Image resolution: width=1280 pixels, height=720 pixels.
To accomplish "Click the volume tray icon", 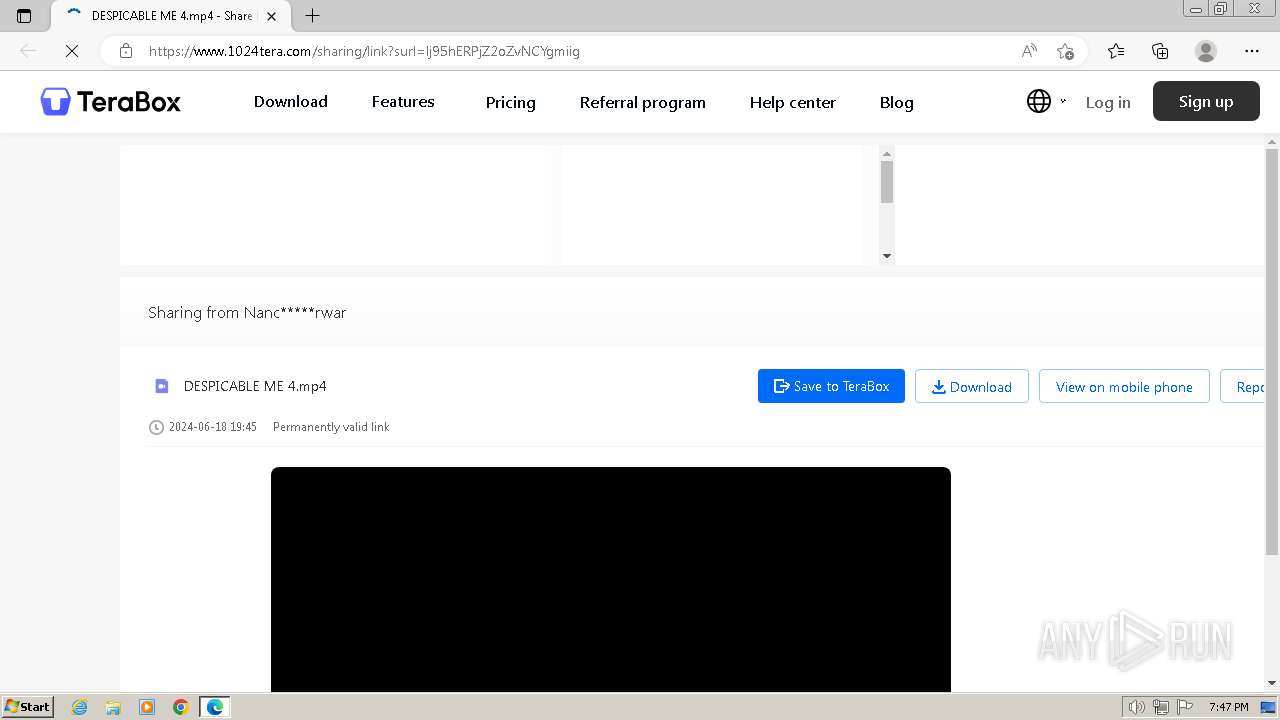I will point(1137,707).
